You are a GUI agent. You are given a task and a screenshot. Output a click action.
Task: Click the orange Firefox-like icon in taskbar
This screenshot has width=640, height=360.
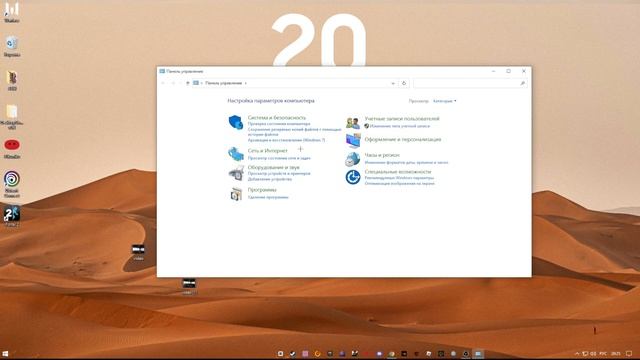[x=317, y=353]
